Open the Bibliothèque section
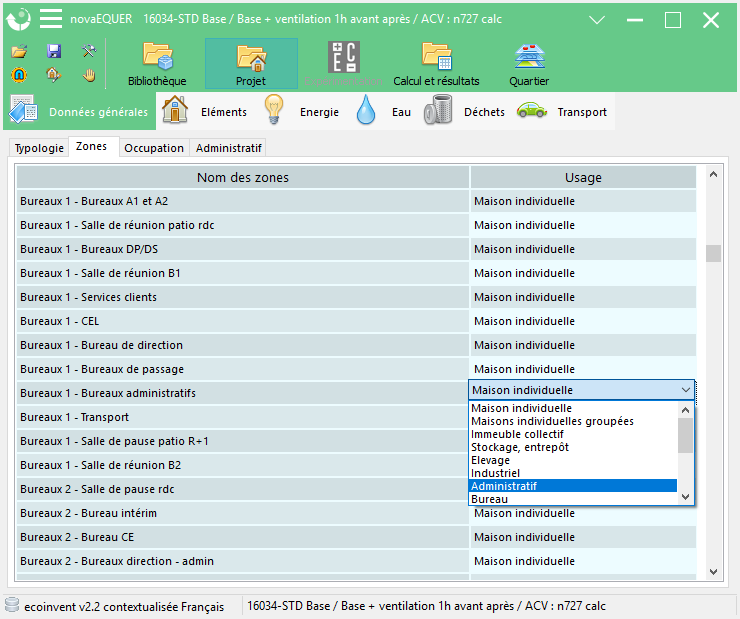This screenshot has height=619, width=740. click(157, 64)
